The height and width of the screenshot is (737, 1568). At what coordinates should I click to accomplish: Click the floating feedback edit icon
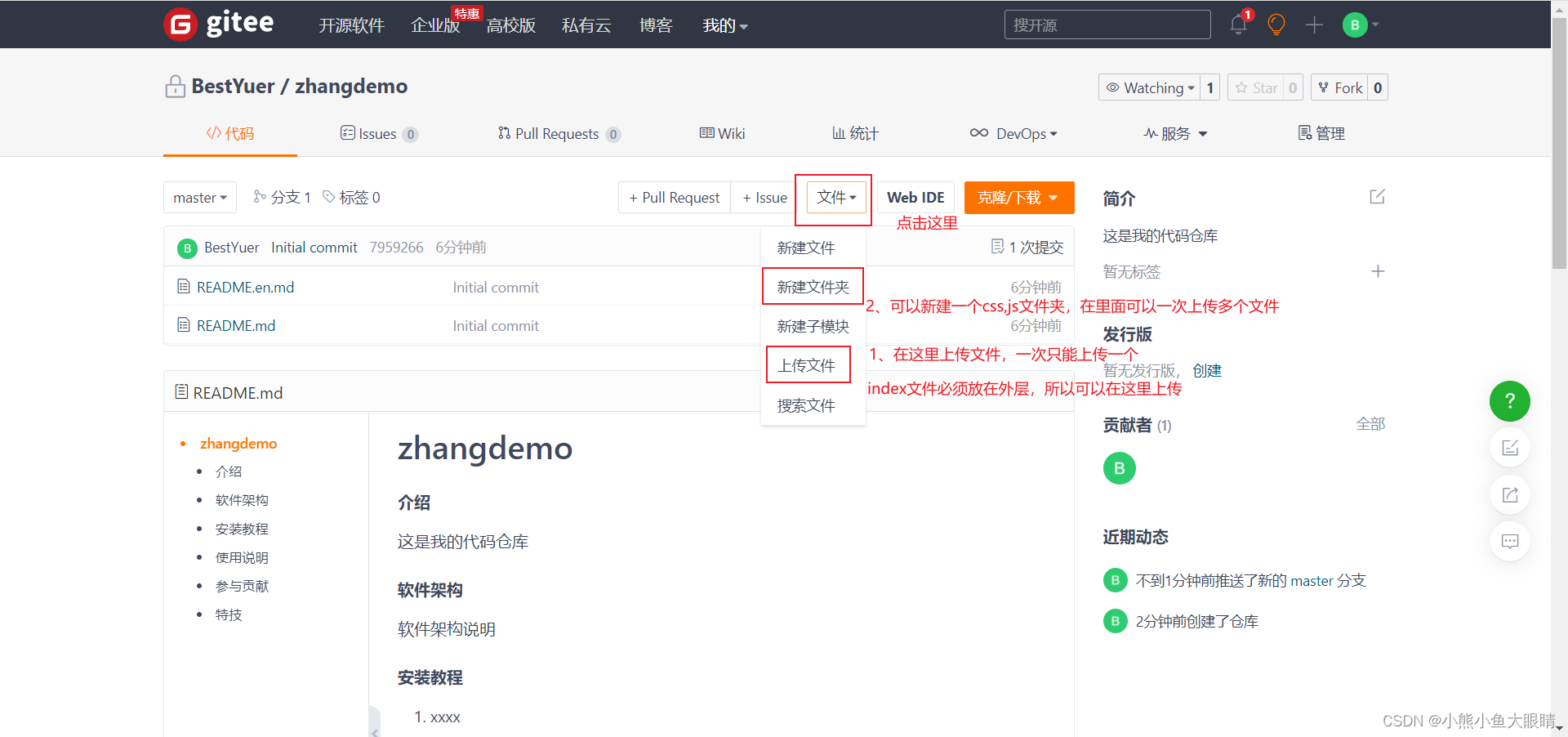[x=1510, y=448]
